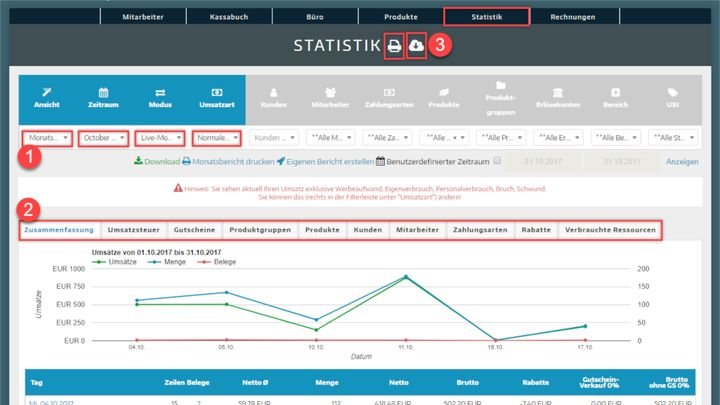Click the Netto Ø column header

(x=255, y=382)
